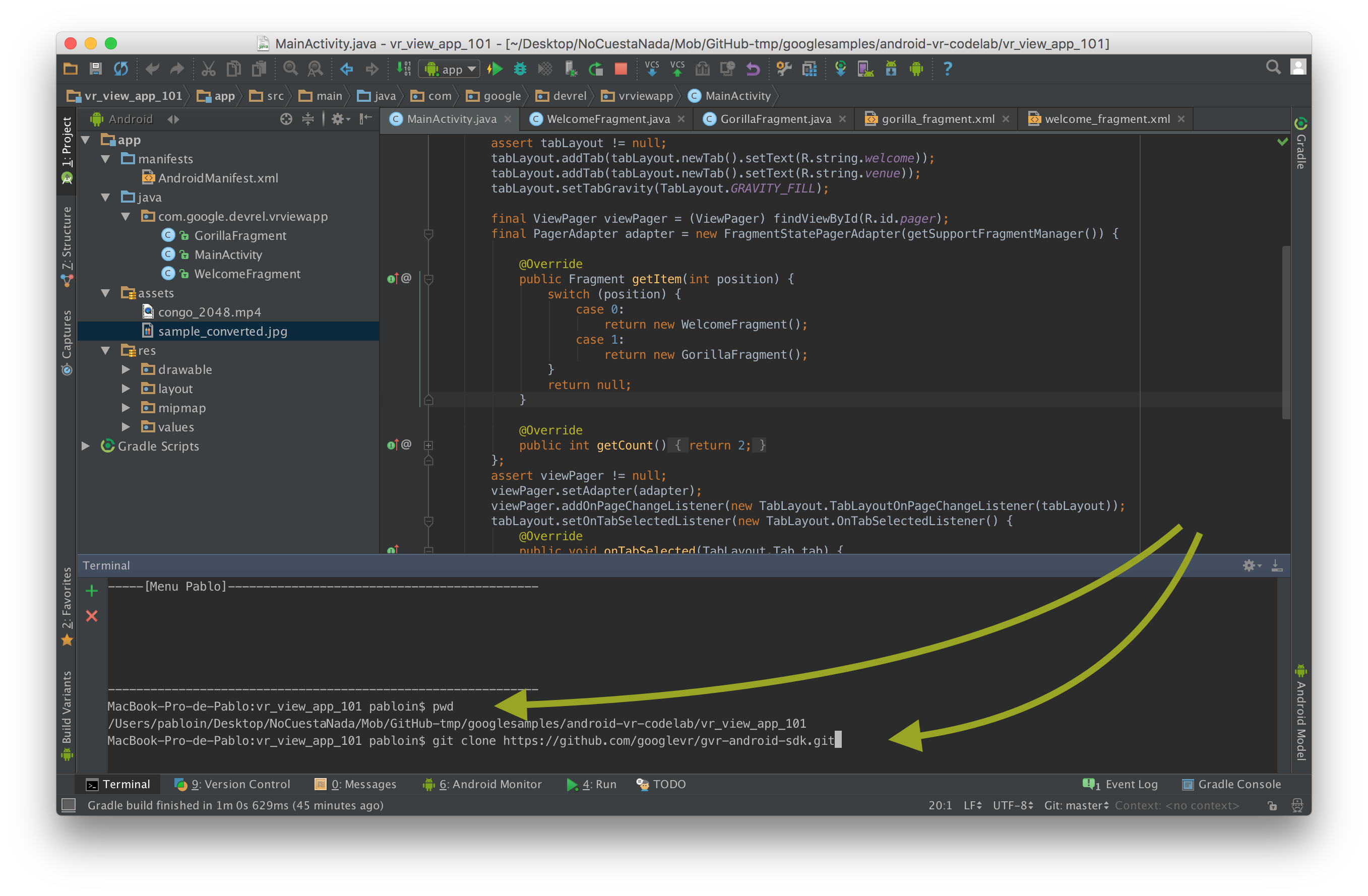Click the editor vertical scrollbar
Viewport: 1368px width, 896px height.
click(1286, 332)
